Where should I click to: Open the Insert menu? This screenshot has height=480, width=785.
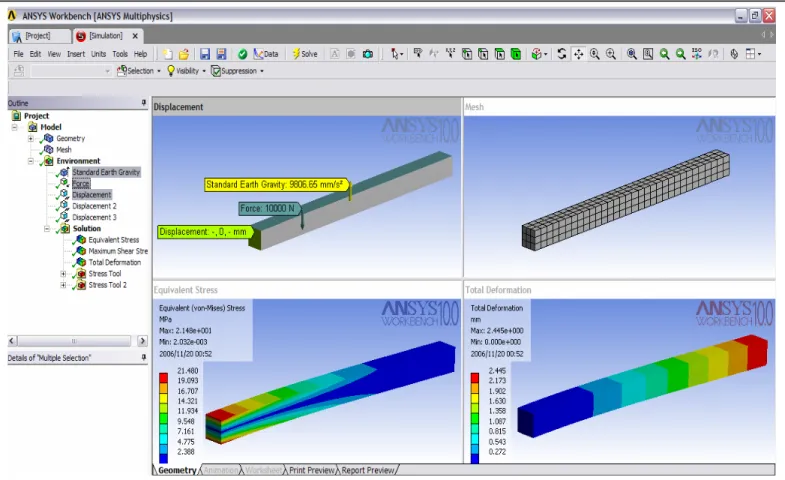(76, 54)
